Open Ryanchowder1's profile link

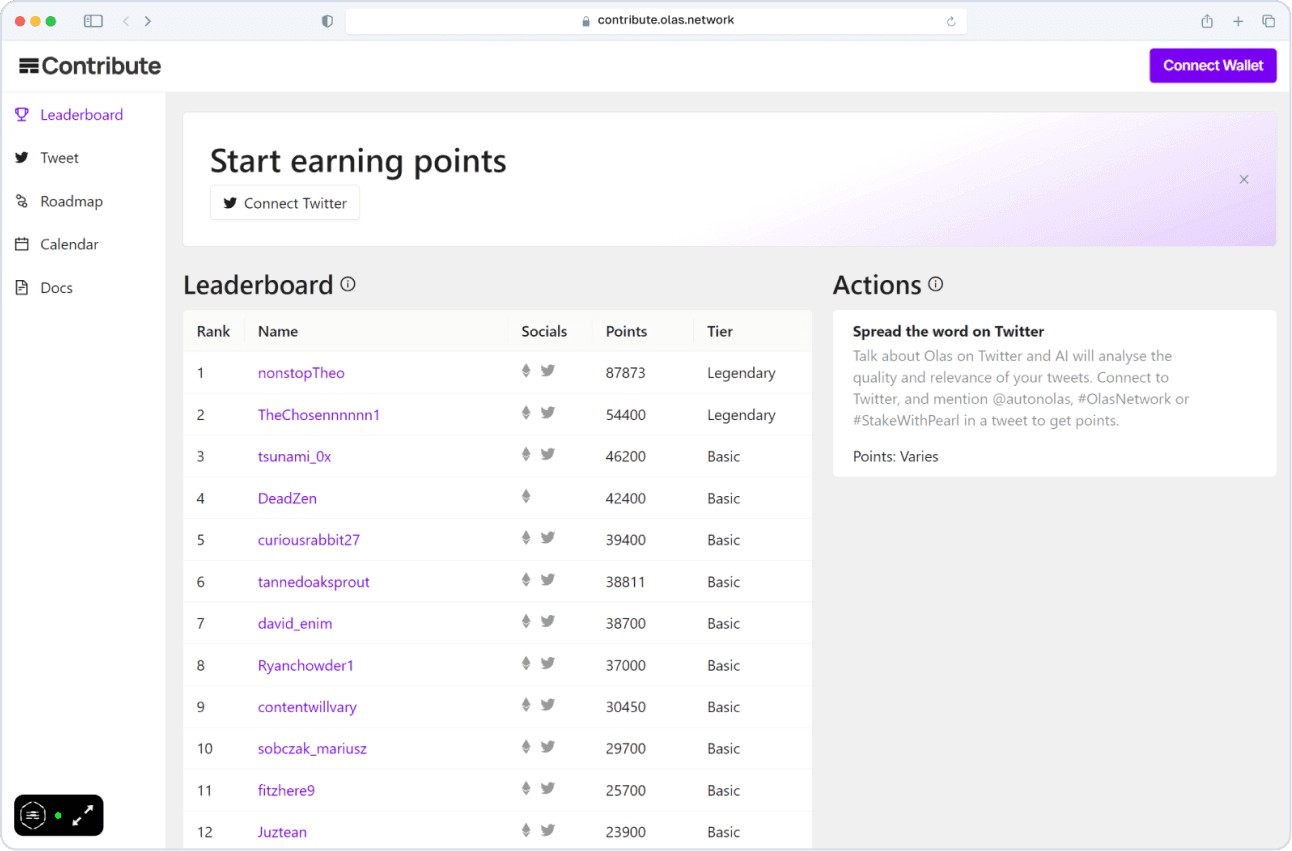click(306, 665)
